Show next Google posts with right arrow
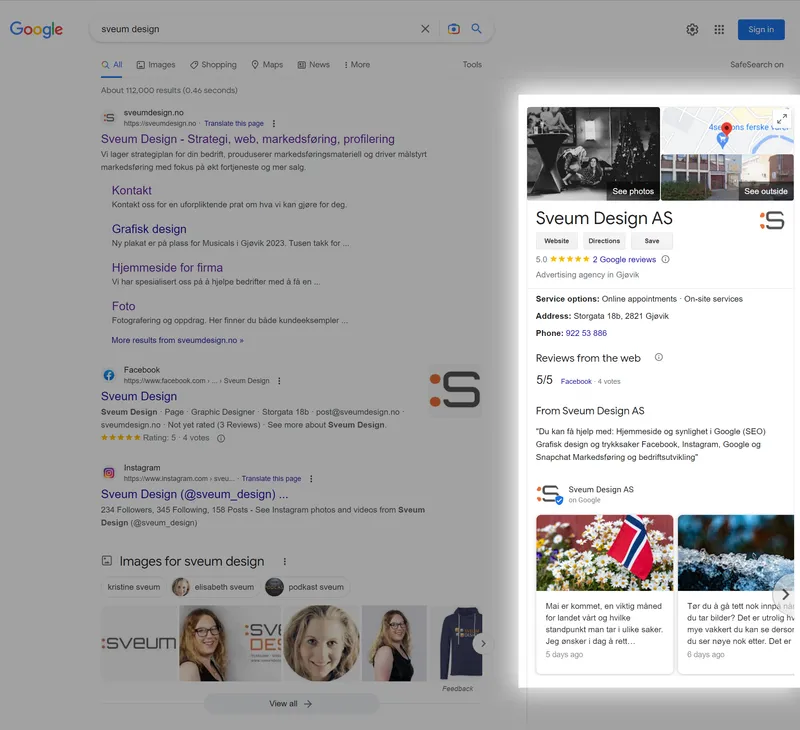The image size is (800, 730). point(785,595)
